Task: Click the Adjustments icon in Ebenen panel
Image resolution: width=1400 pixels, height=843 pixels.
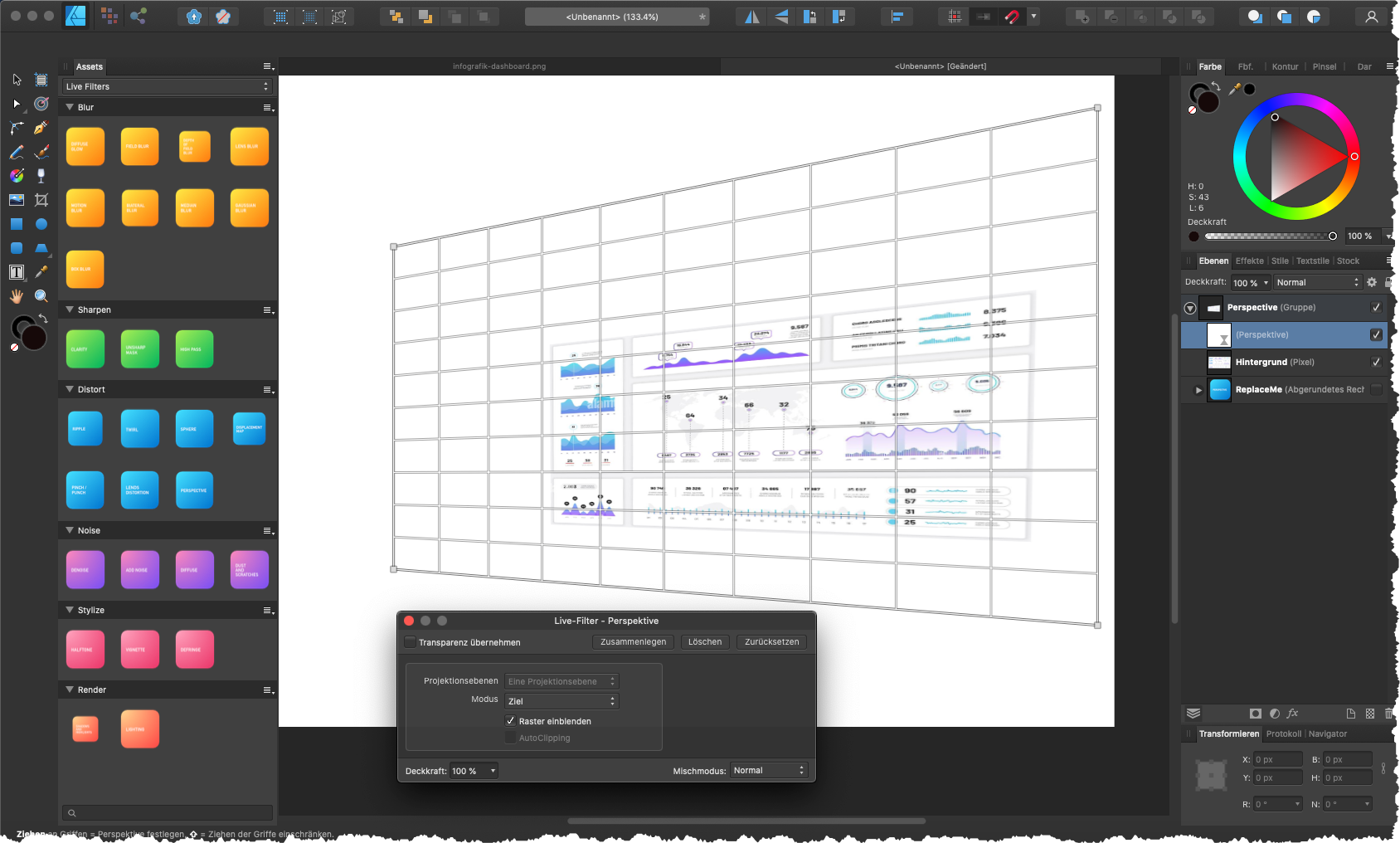Action: tap(1274, 714)
